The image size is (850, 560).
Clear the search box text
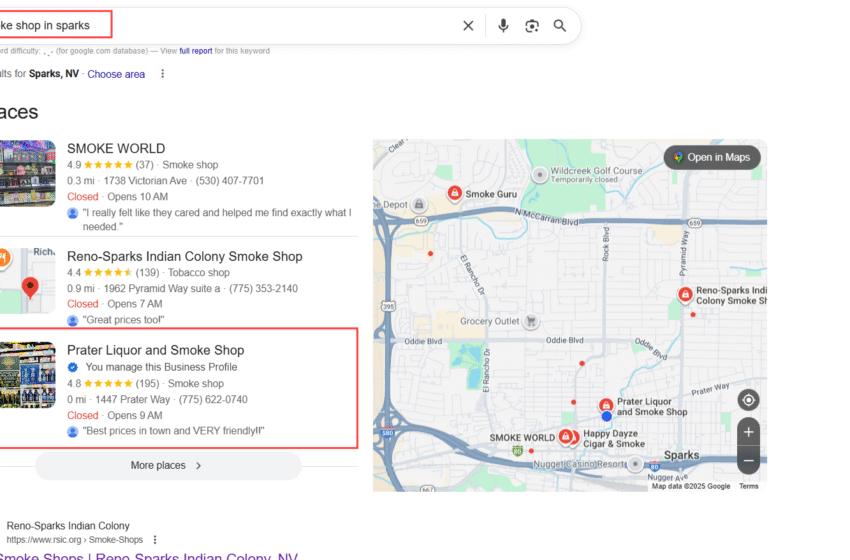(x=468, y=26)
